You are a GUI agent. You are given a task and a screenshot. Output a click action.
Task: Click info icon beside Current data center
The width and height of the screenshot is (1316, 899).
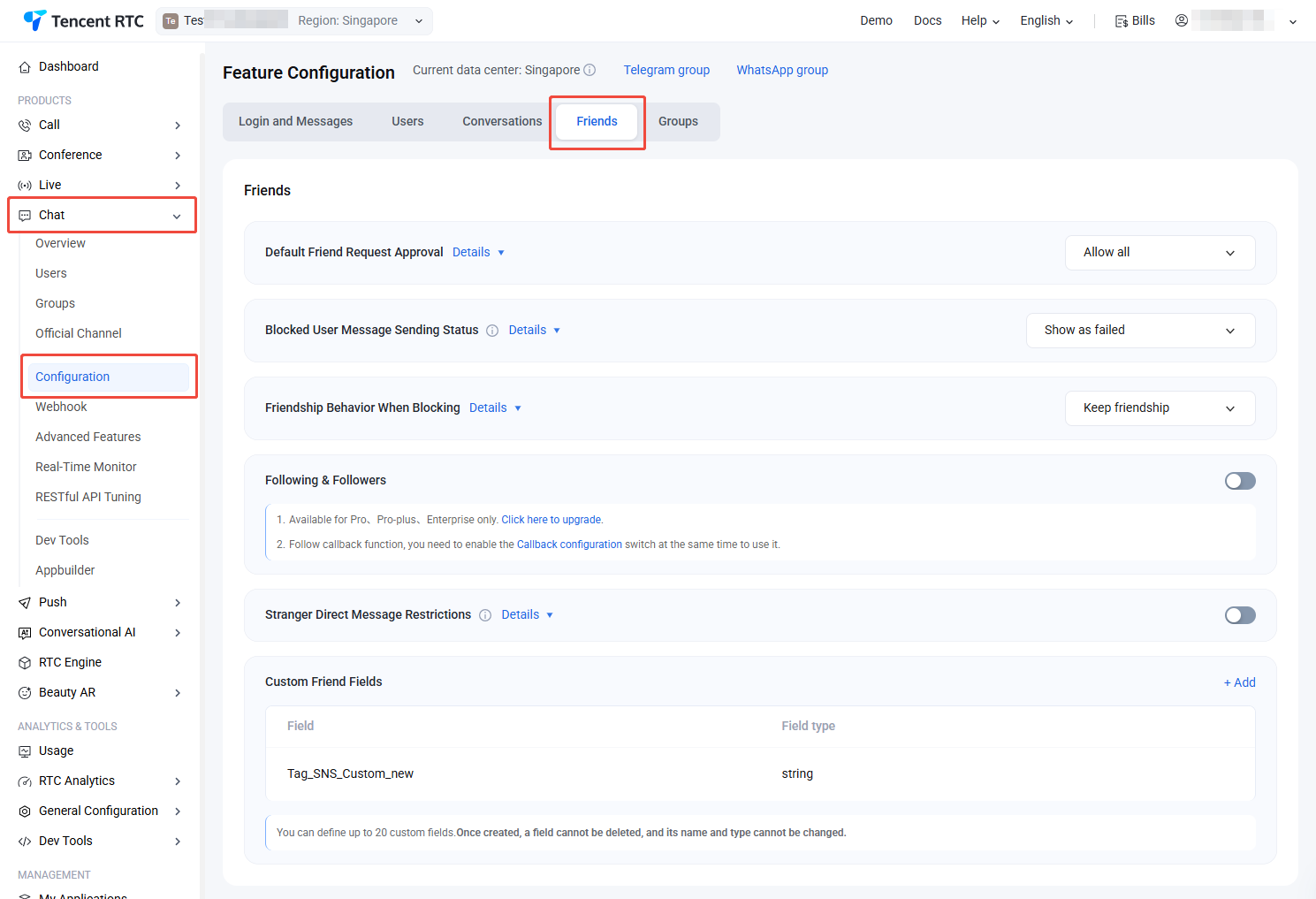click(x=590, y=70)
